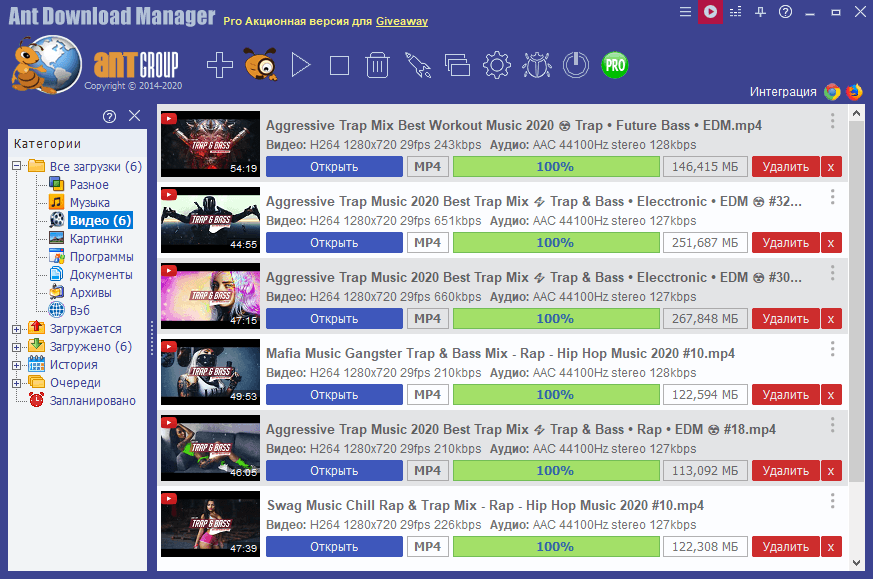Open the hamburger menu at top right
Image resolution: width=873 pixels, height=579 pixels.
click(x=685, y=12)
